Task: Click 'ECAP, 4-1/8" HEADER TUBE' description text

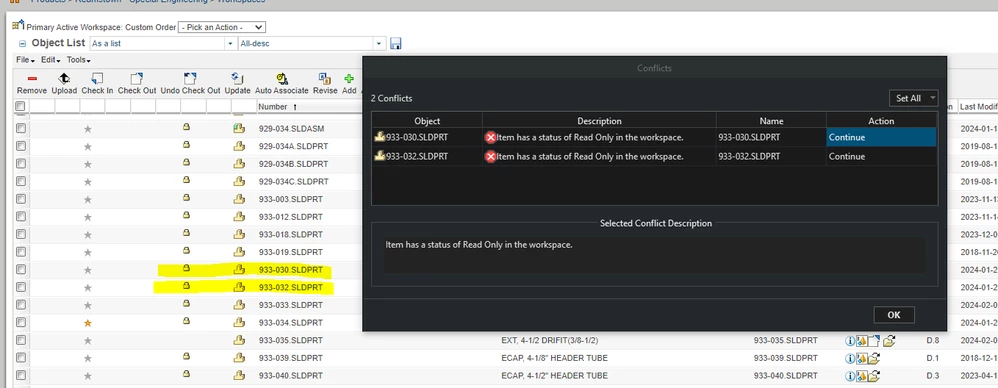Action: (x=554, y=358)
